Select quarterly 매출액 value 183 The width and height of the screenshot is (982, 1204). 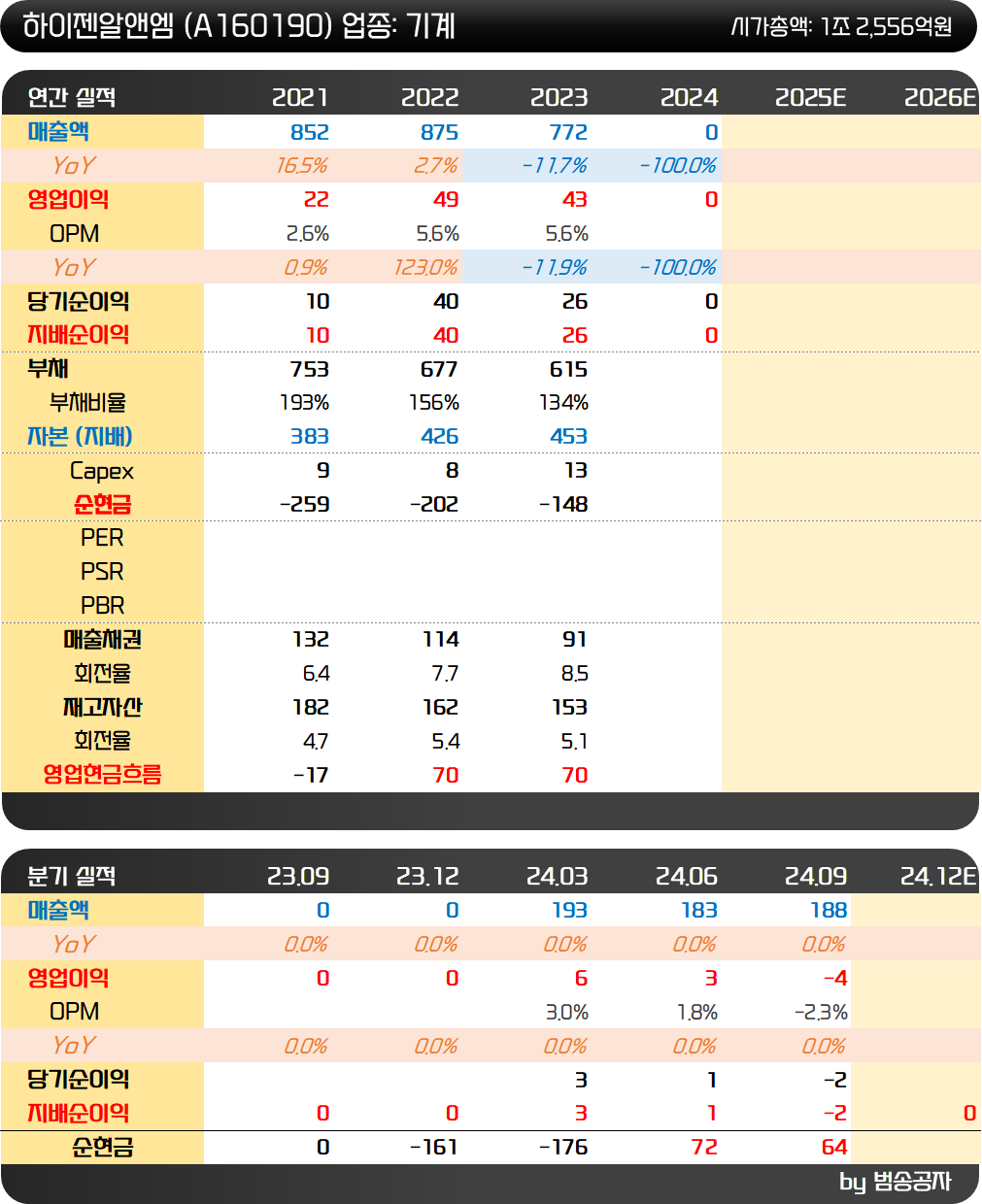click(x=698, y=911)
